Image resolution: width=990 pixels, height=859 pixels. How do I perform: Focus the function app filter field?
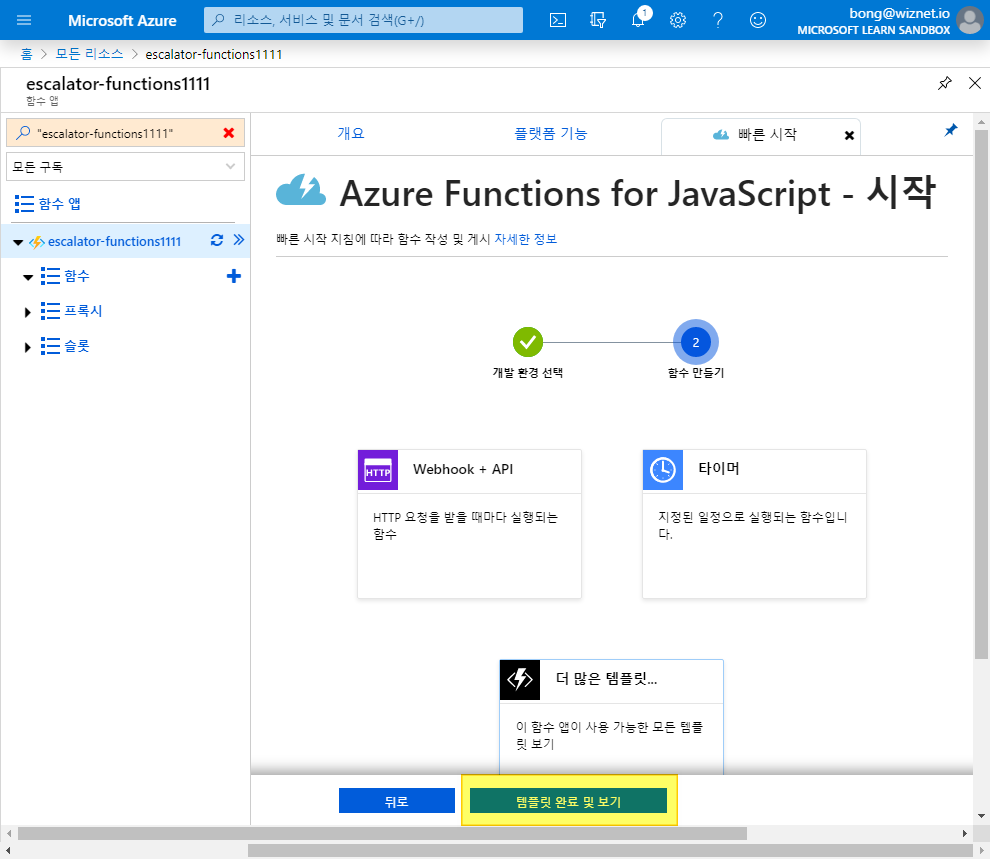coord(125,133)
